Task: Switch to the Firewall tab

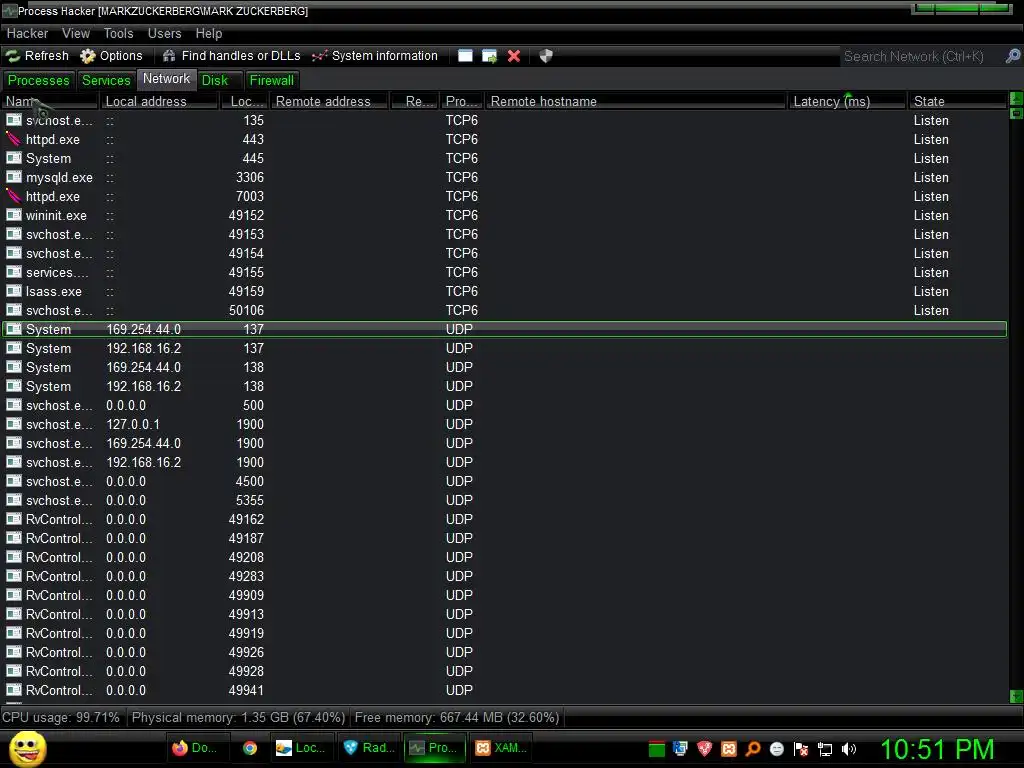Action: (272, 80)
